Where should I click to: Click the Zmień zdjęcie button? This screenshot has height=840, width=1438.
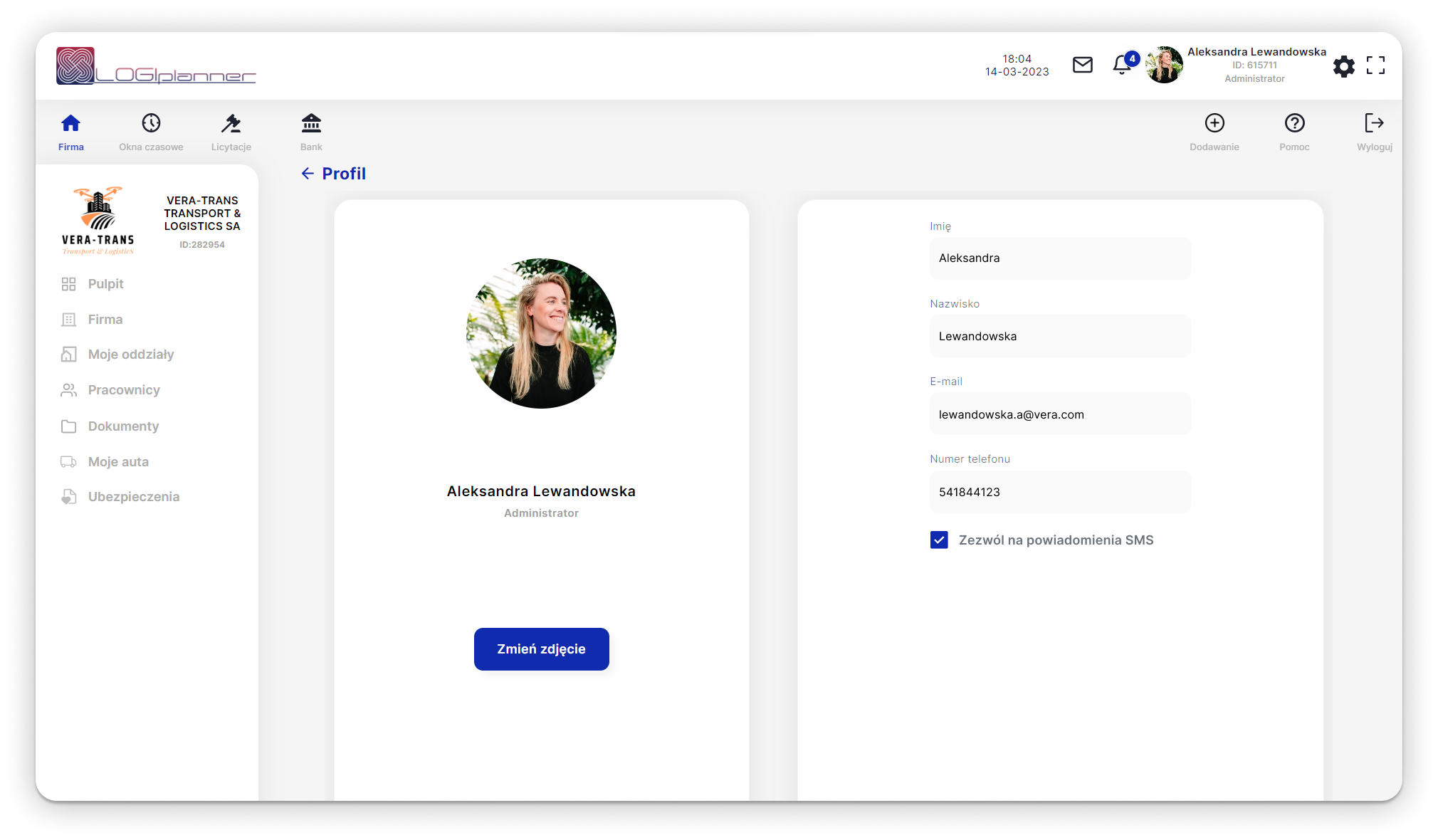[541, 649]
